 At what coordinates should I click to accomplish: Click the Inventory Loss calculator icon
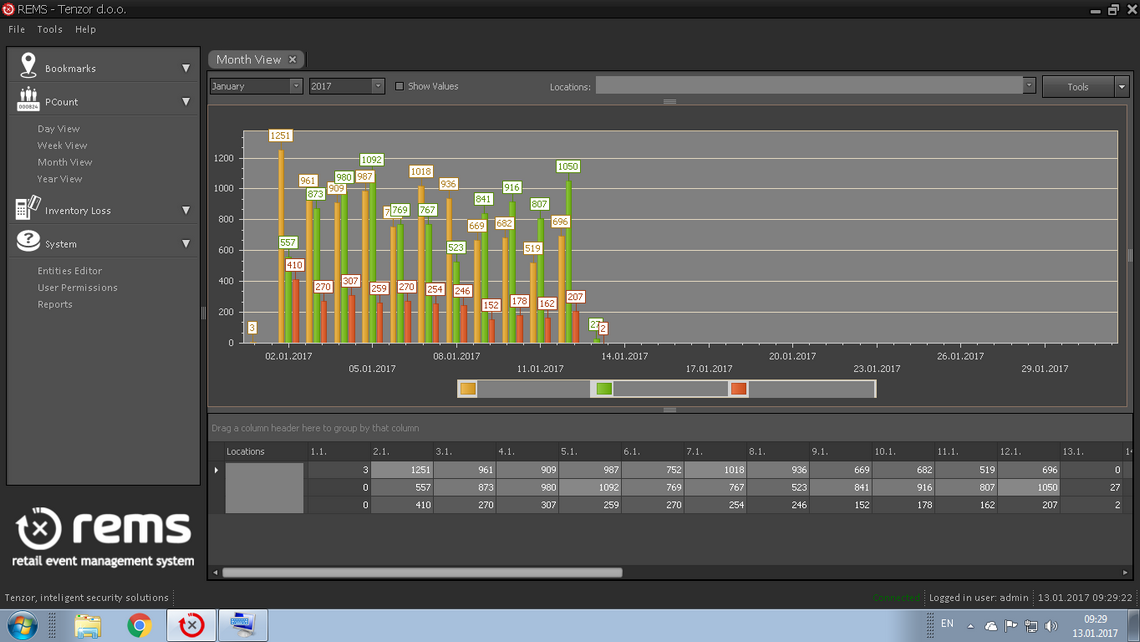(28, 207)
